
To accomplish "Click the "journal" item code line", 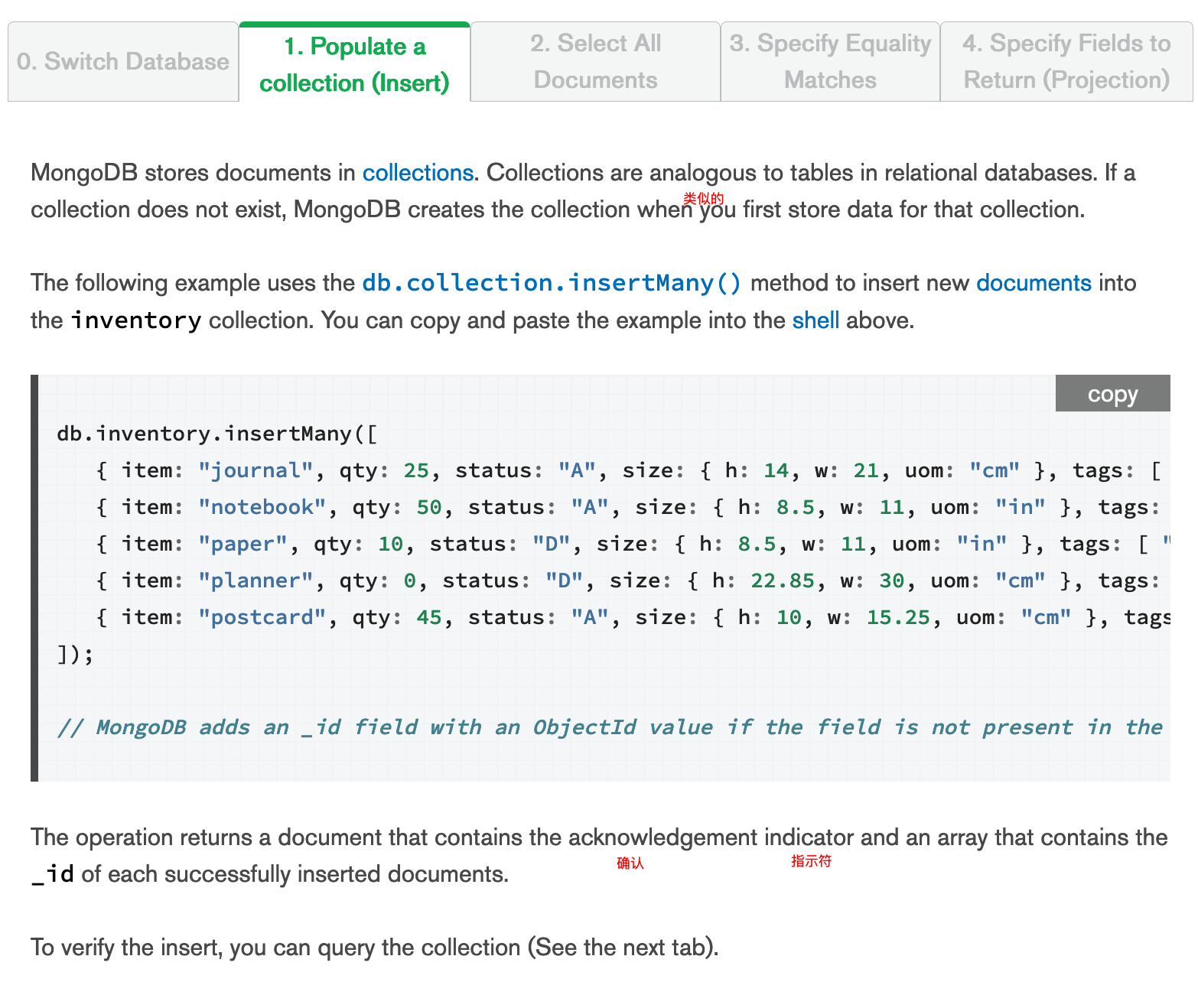I will pos(628,470).
